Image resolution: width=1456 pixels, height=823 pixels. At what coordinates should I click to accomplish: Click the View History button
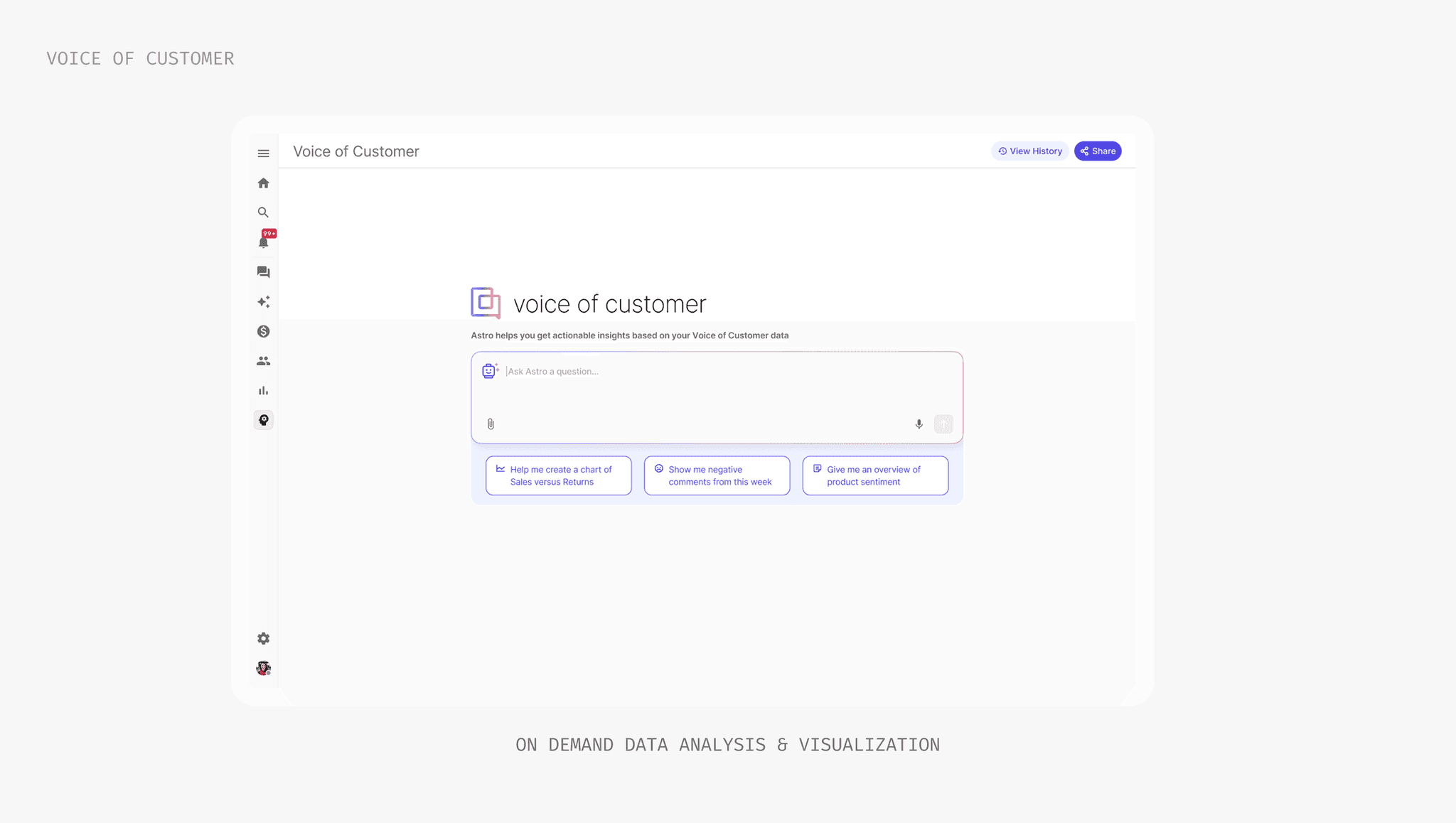click(1029, 151)
